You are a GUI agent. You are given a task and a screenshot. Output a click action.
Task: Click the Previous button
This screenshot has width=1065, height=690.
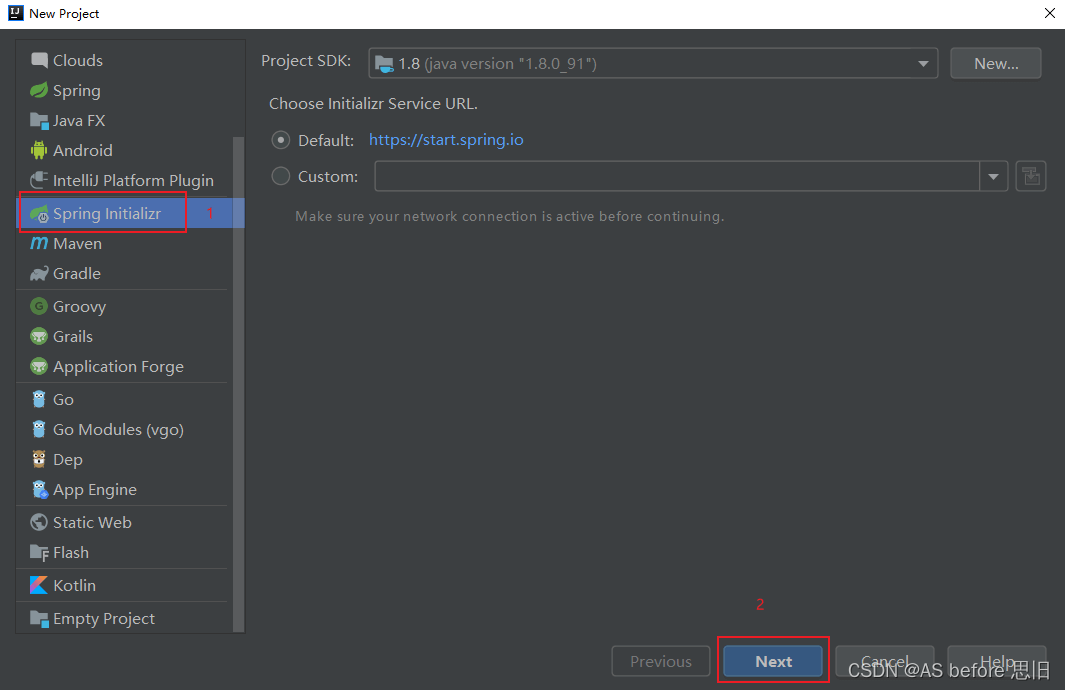[x=660, y=661]
